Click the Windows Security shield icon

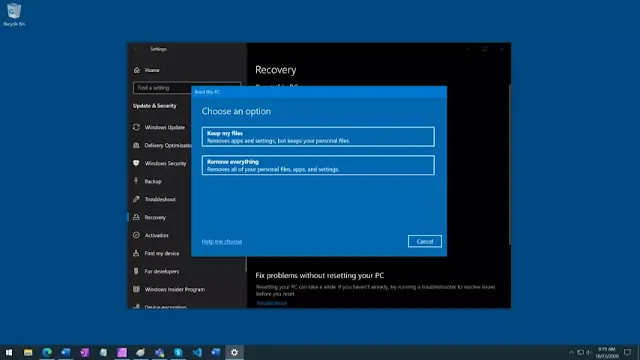[136, 163]
